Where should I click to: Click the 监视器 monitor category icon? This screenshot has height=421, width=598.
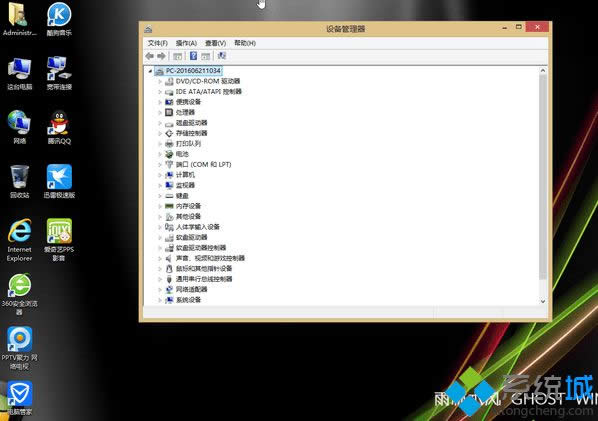coord(169,185)
